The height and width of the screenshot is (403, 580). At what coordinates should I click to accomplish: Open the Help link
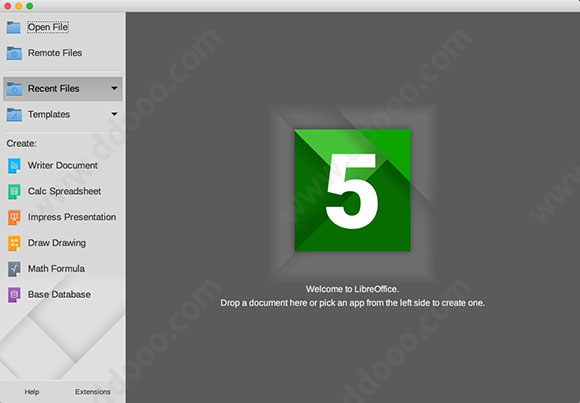click(x=32, y=392)
